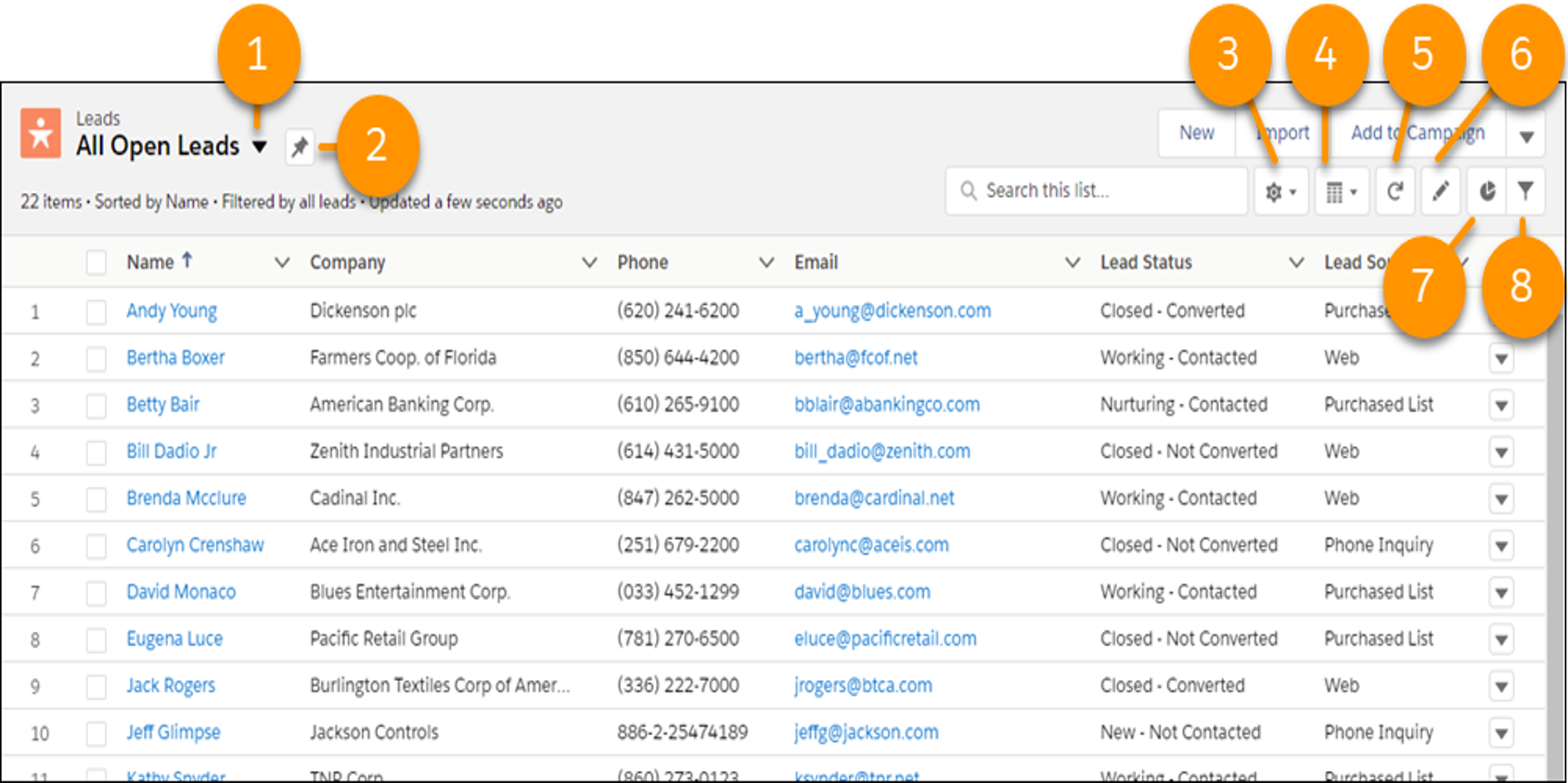Screen dimensions: 1568x783
Task: Open the Carolyn Crenshaw lead record
Action: 195,546
